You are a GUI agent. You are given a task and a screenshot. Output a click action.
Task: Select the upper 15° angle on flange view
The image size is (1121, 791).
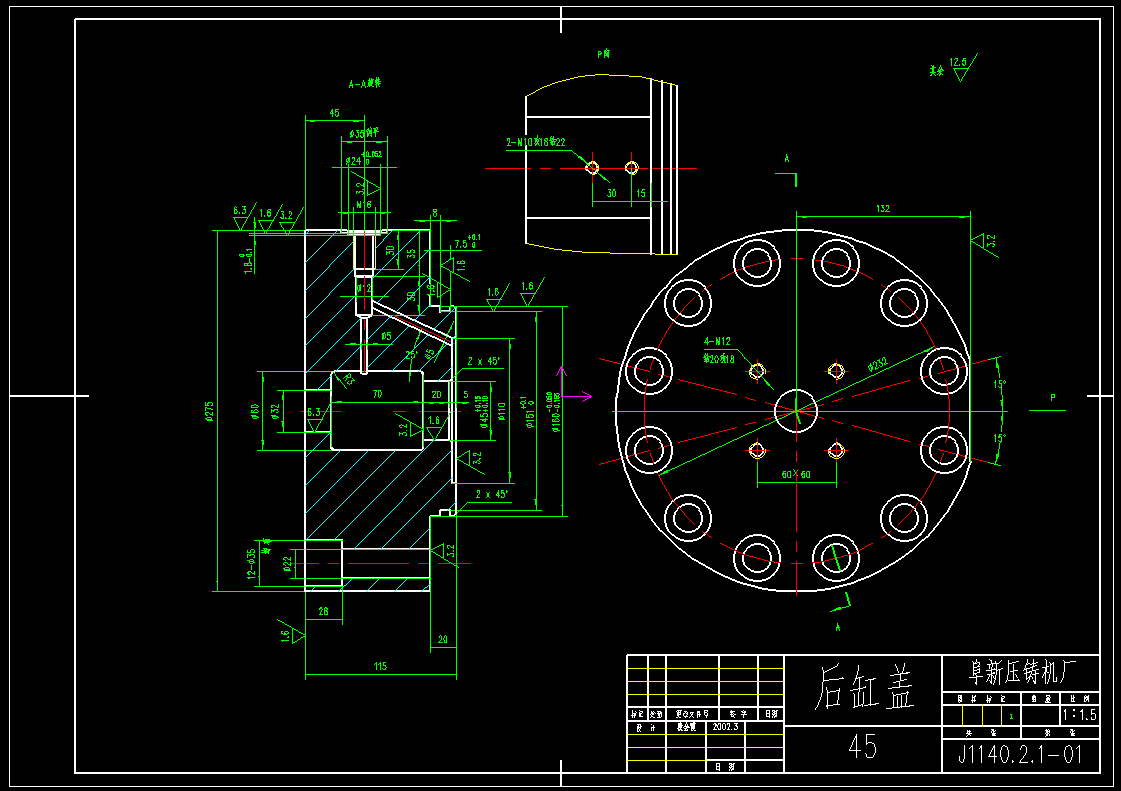(999, 384)
